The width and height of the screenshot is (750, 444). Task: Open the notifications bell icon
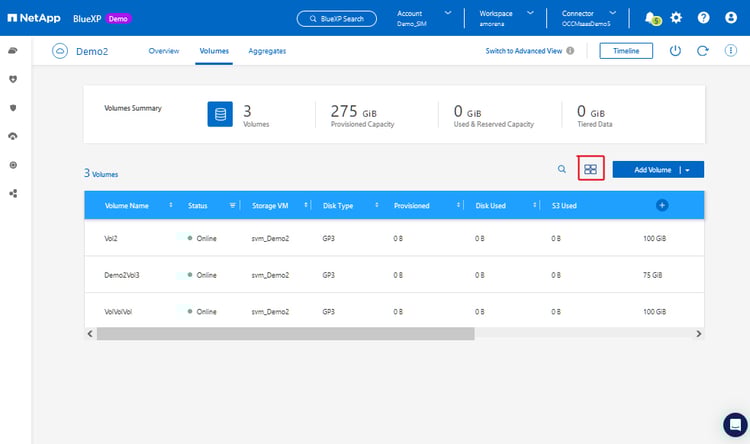pos(652,18)
